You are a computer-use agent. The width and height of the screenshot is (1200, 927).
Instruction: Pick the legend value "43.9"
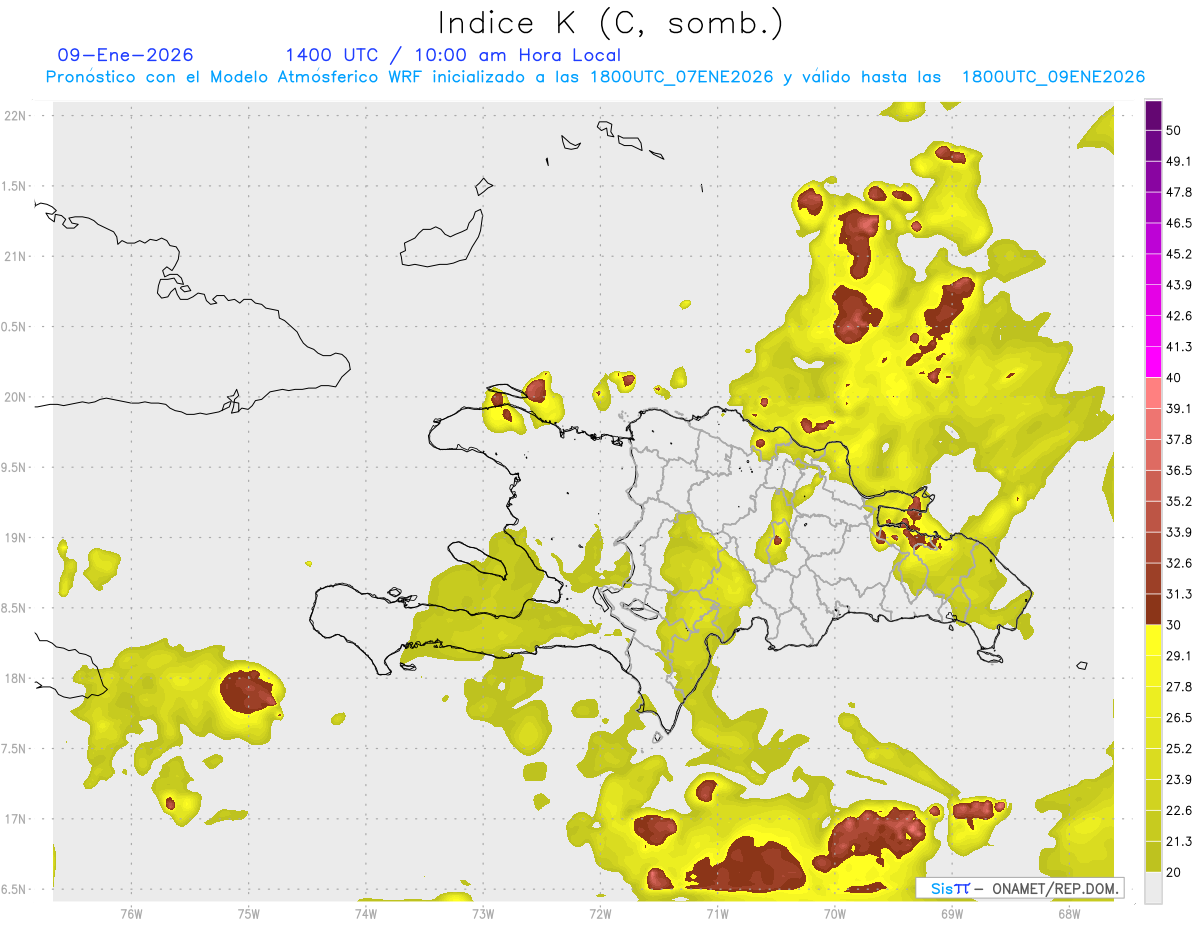pos(1179,285)
